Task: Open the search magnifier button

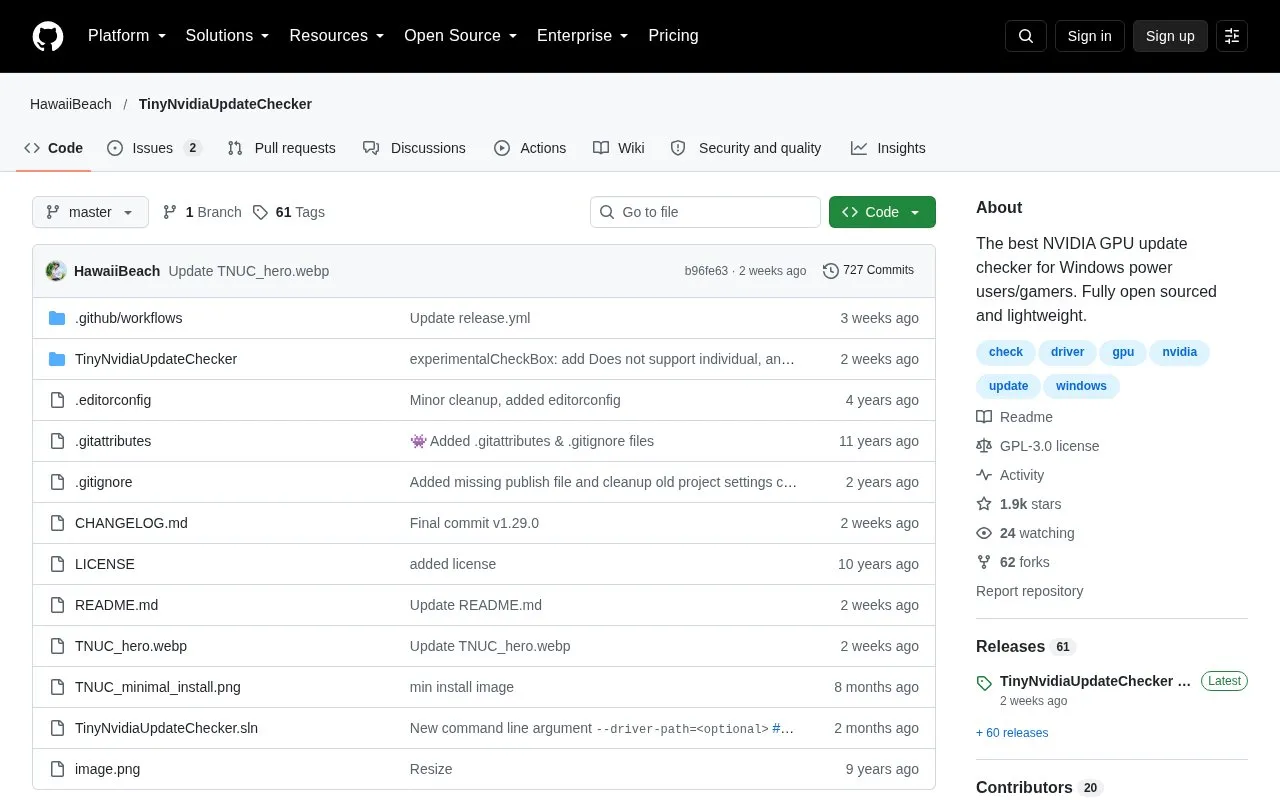Action: 1026,36
